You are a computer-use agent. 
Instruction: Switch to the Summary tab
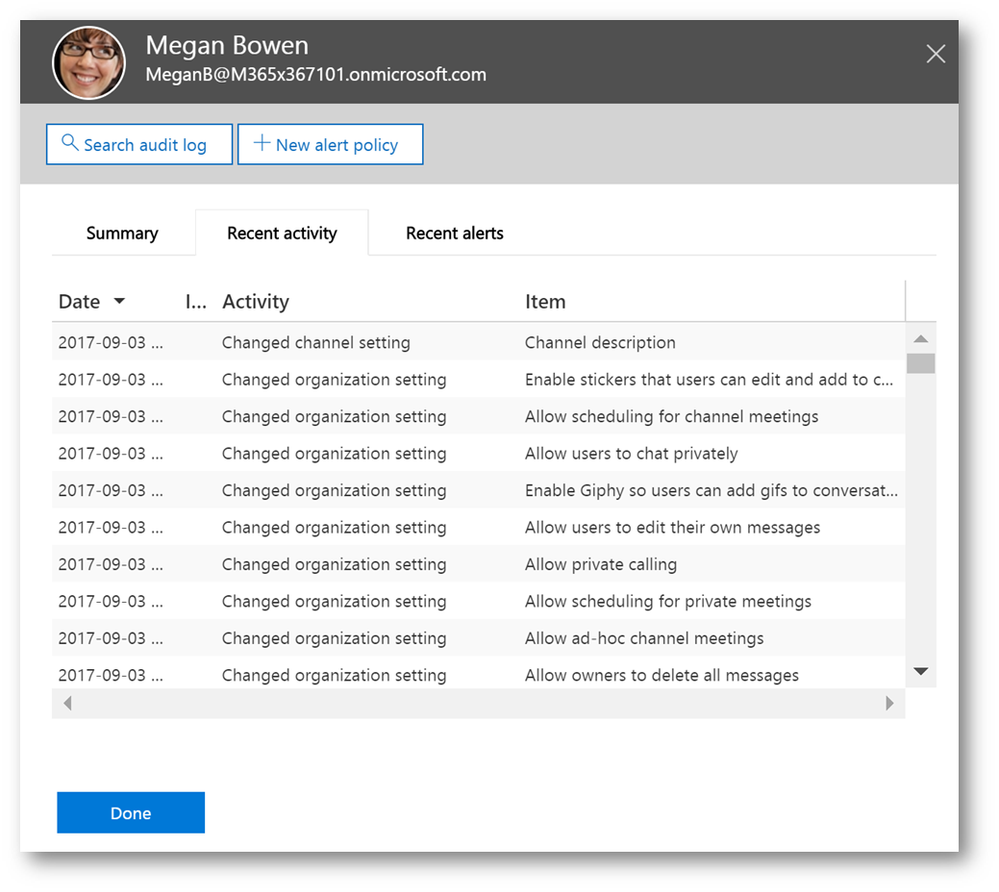(x=122, y=233)
